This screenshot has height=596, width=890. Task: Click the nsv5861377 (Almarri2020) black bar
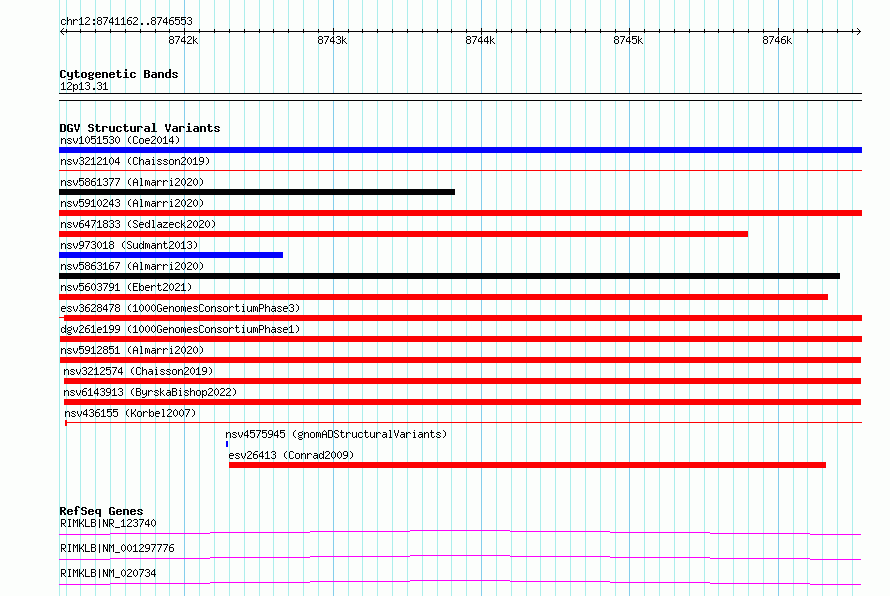pyautogui.click(x=257, y=192)
